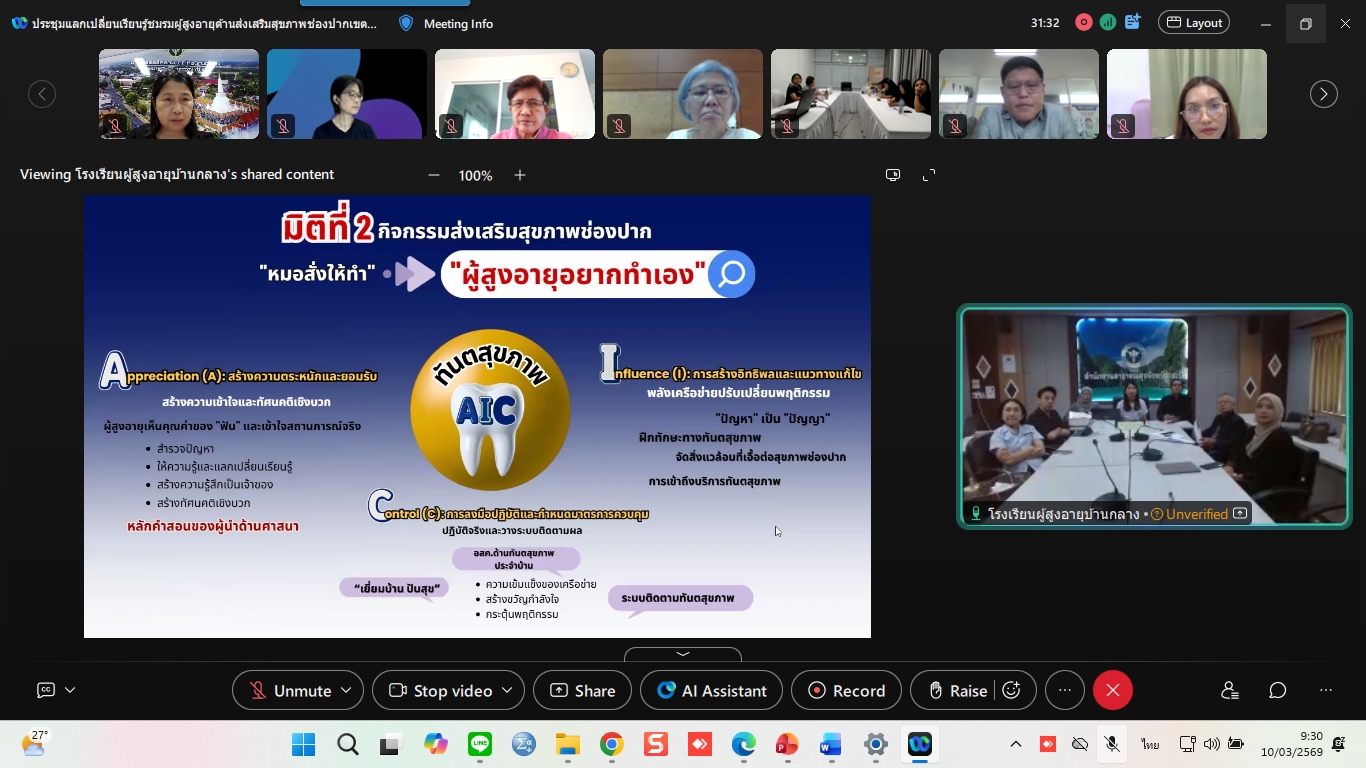Stop video camera

(x=441, y=690)
